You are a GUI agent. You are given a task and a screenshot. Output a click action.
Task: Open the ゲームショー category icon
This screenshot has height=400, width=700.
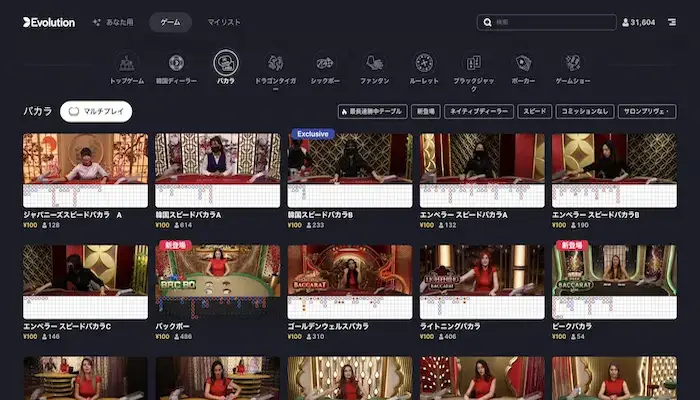pyautogui.click(x=573, y=63)
